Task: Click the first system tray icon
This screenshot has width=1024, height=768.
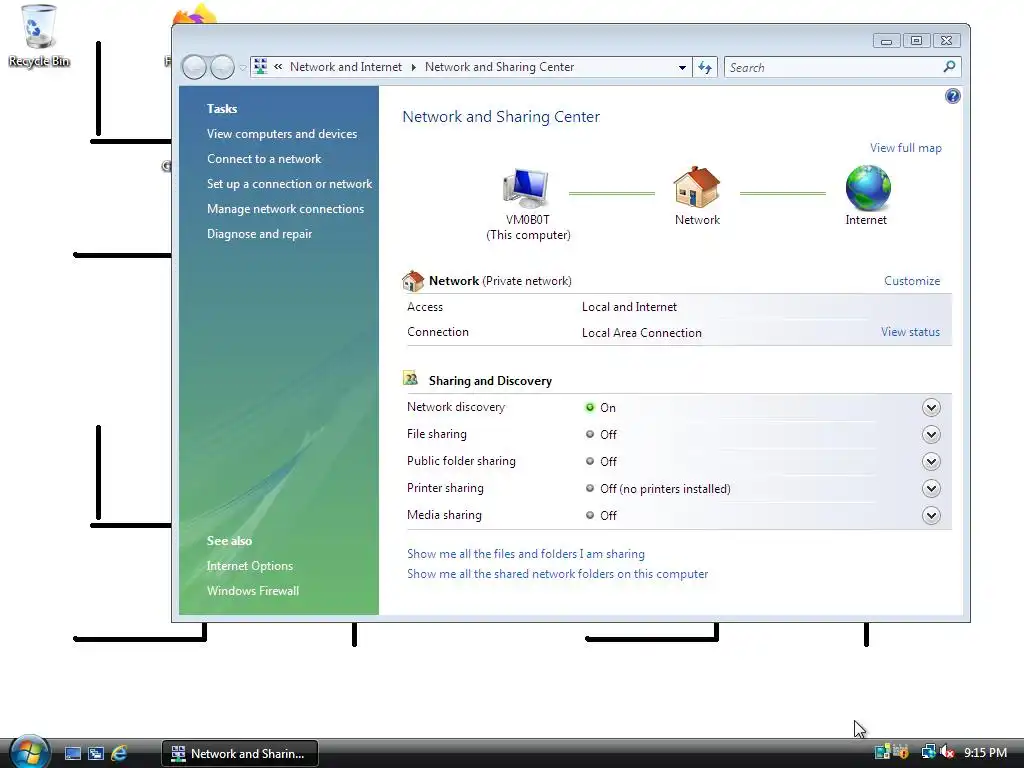Action: (x=882, y=752)
